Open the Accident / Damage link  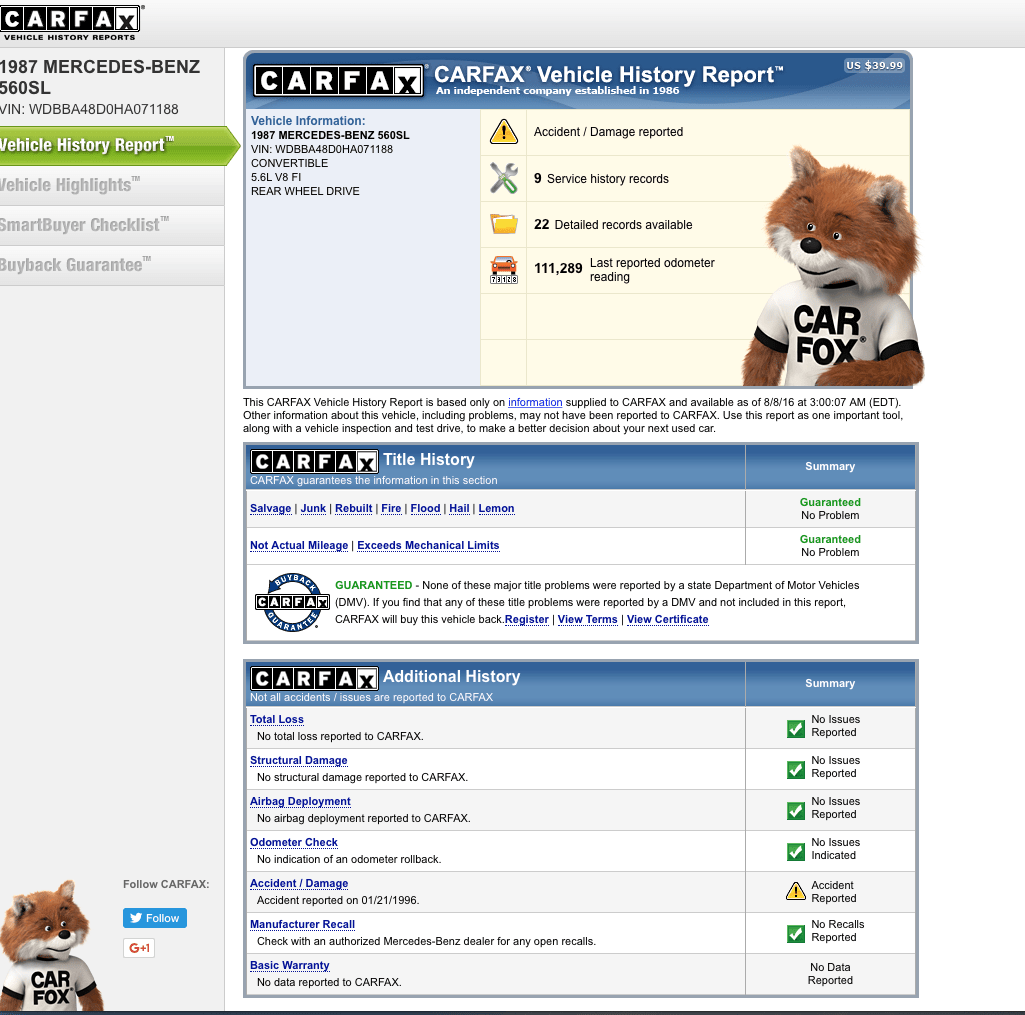click(299, 884)
